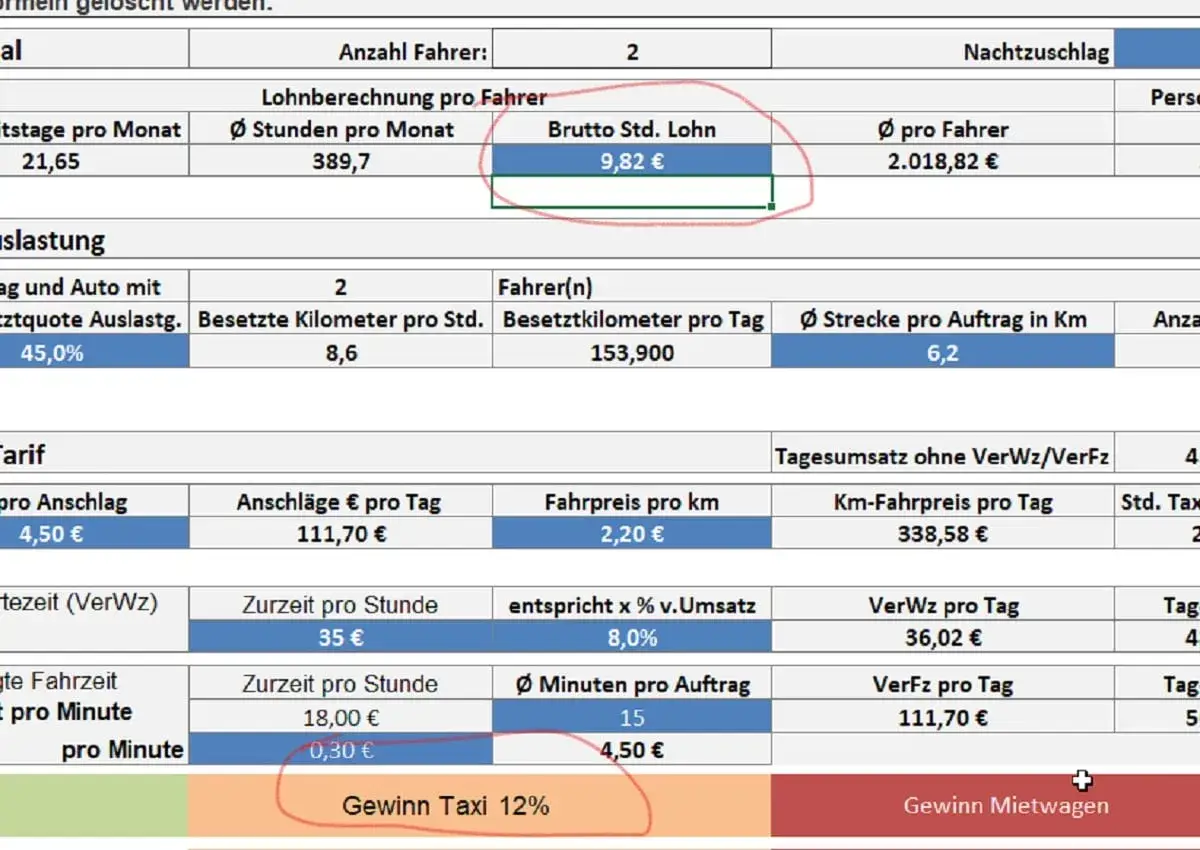Screen dimensions: 1200x850
Task: Click the 338,58 € Km-Fahrpreis pro Tag value
Action: (942, 533)
